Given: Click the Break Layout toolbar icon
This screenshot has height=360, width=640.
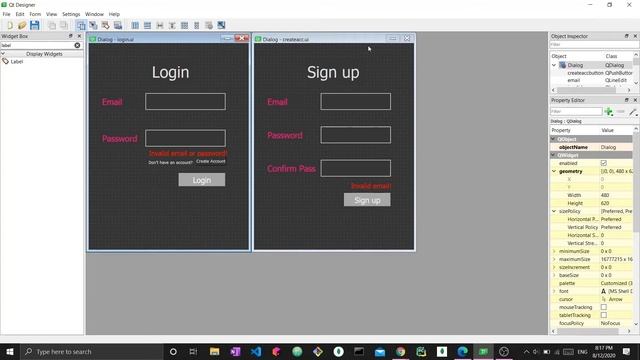Looking at the screenshot, I should coord(209,25).
